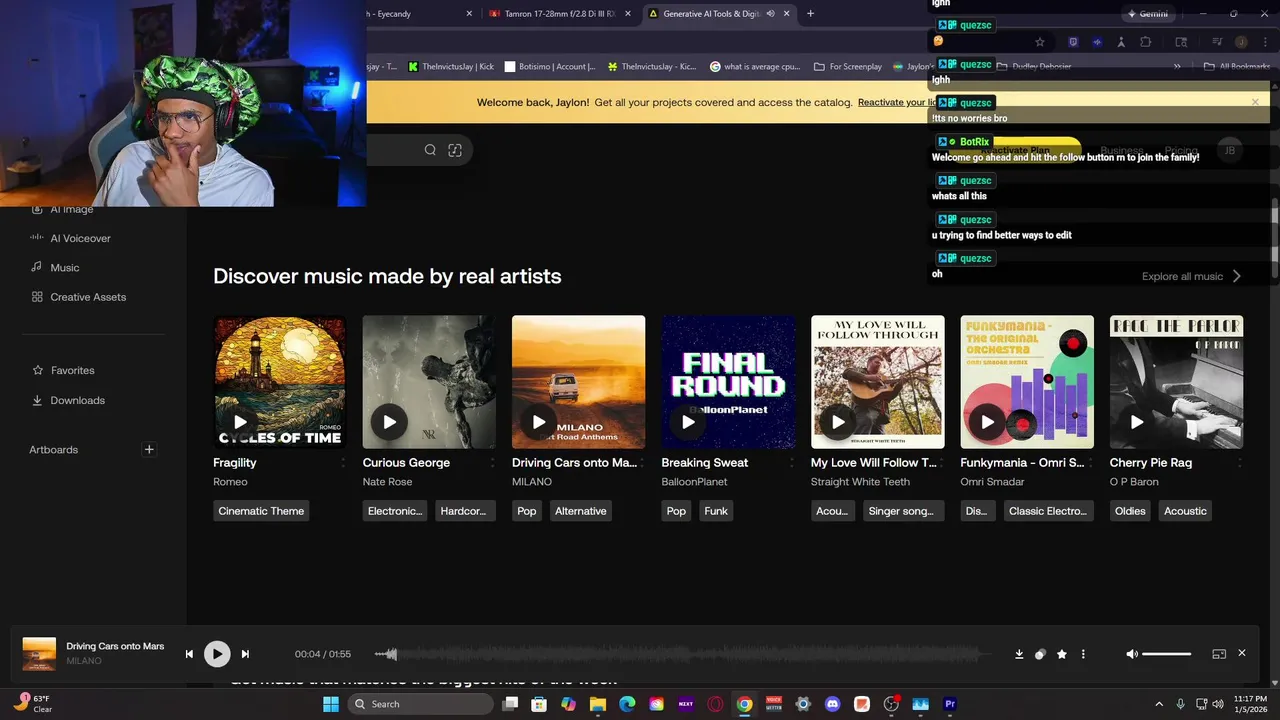Skip to next track in player bar
The width and height of the screenshot is (1280, 720).
coord(245,654)
